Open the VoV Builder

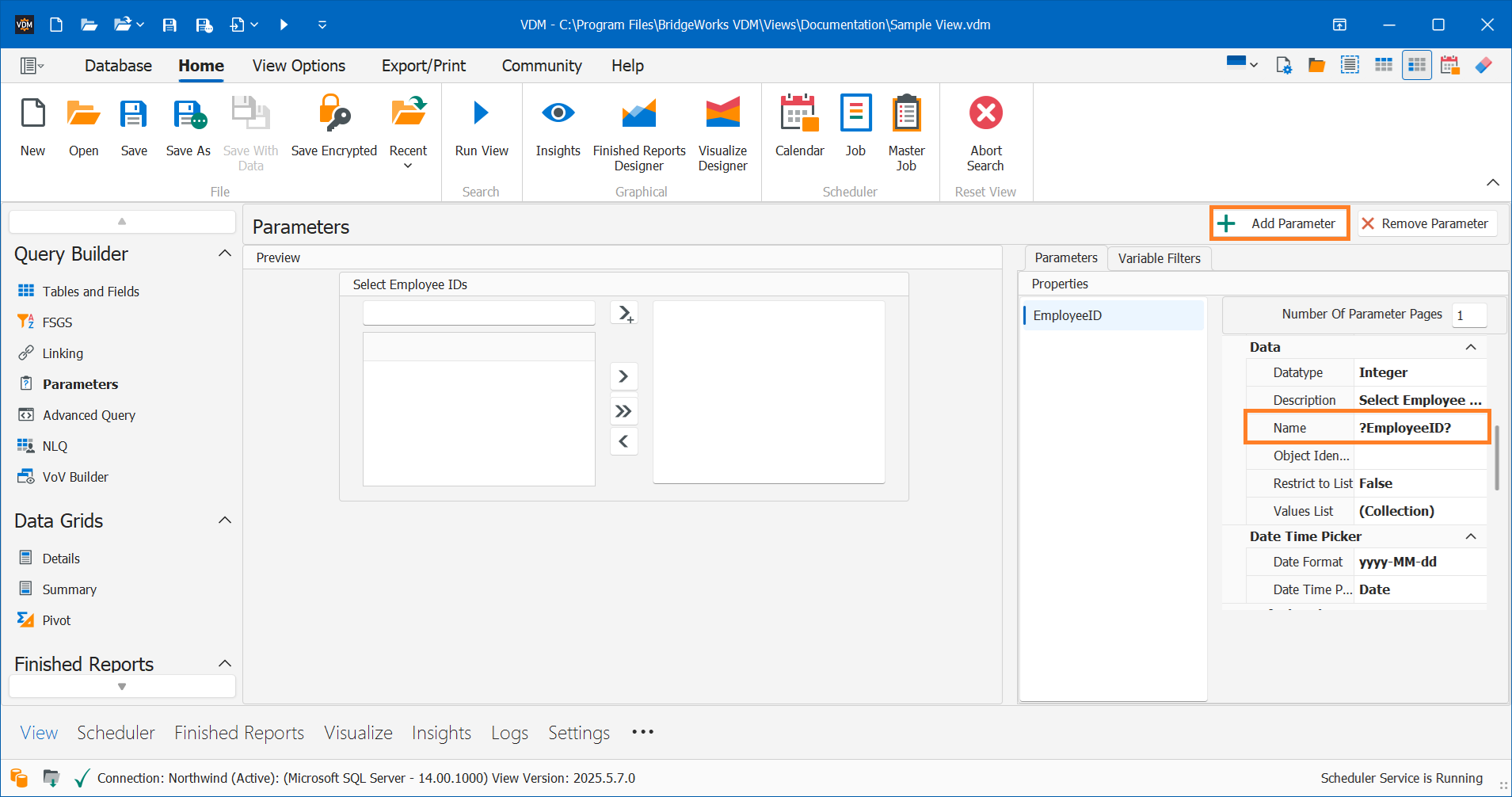coord(75,476)
